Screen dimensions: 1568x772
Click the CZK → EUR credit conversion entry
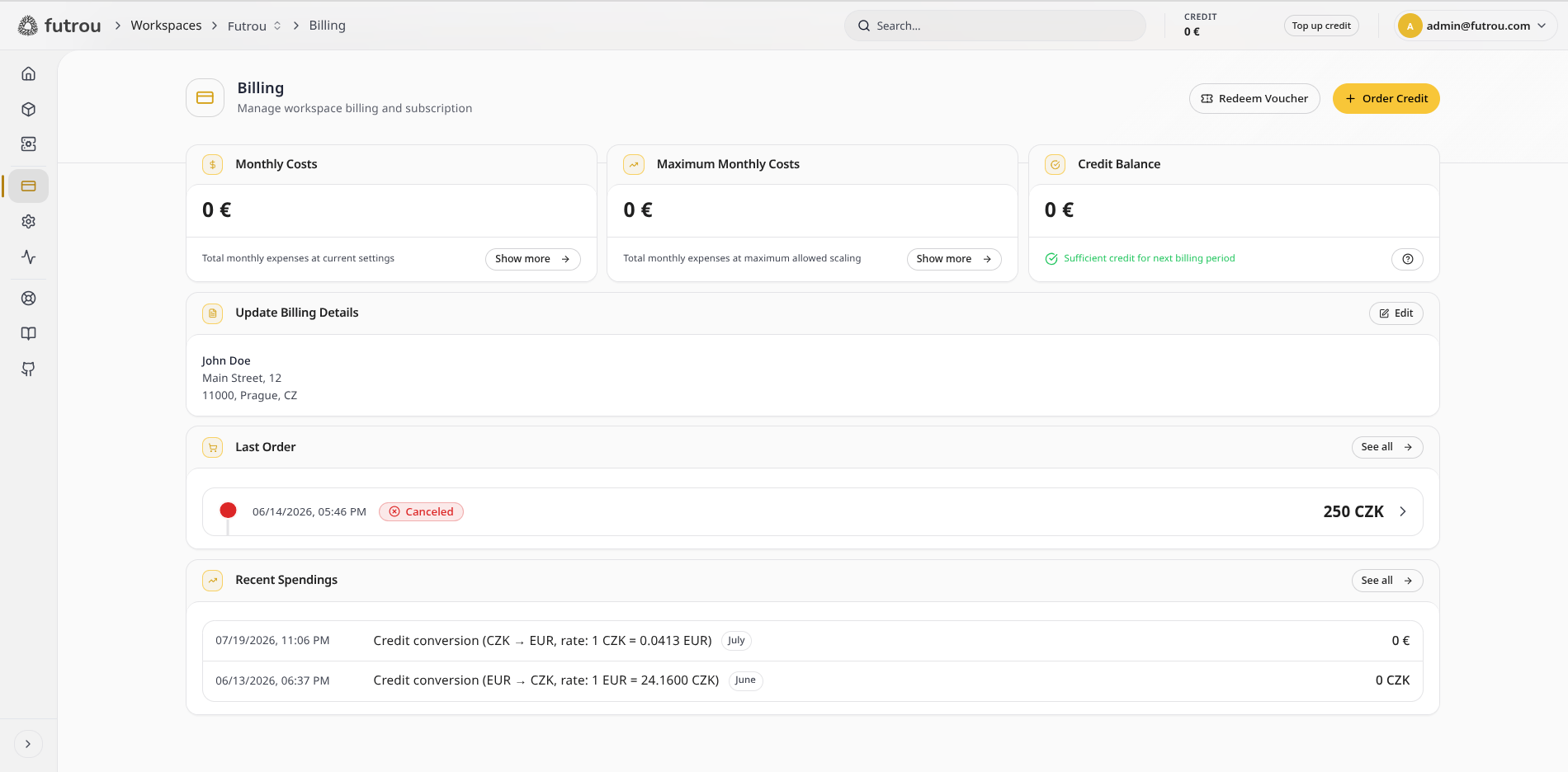coord(813,641)
